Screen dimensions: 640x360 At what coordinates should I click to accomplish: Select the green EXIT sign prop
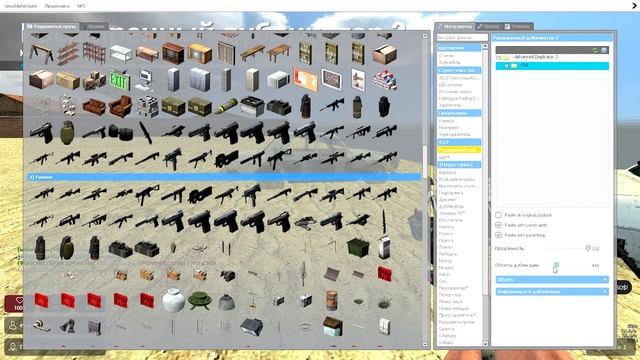point(120,80)
